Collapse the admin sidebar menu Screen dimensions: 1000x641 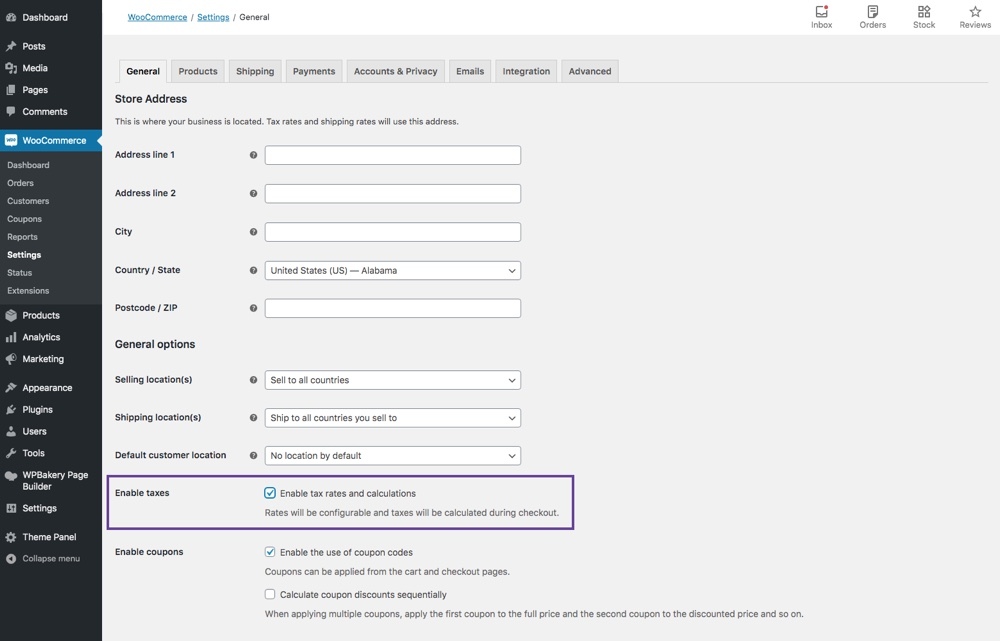point(50,558)
